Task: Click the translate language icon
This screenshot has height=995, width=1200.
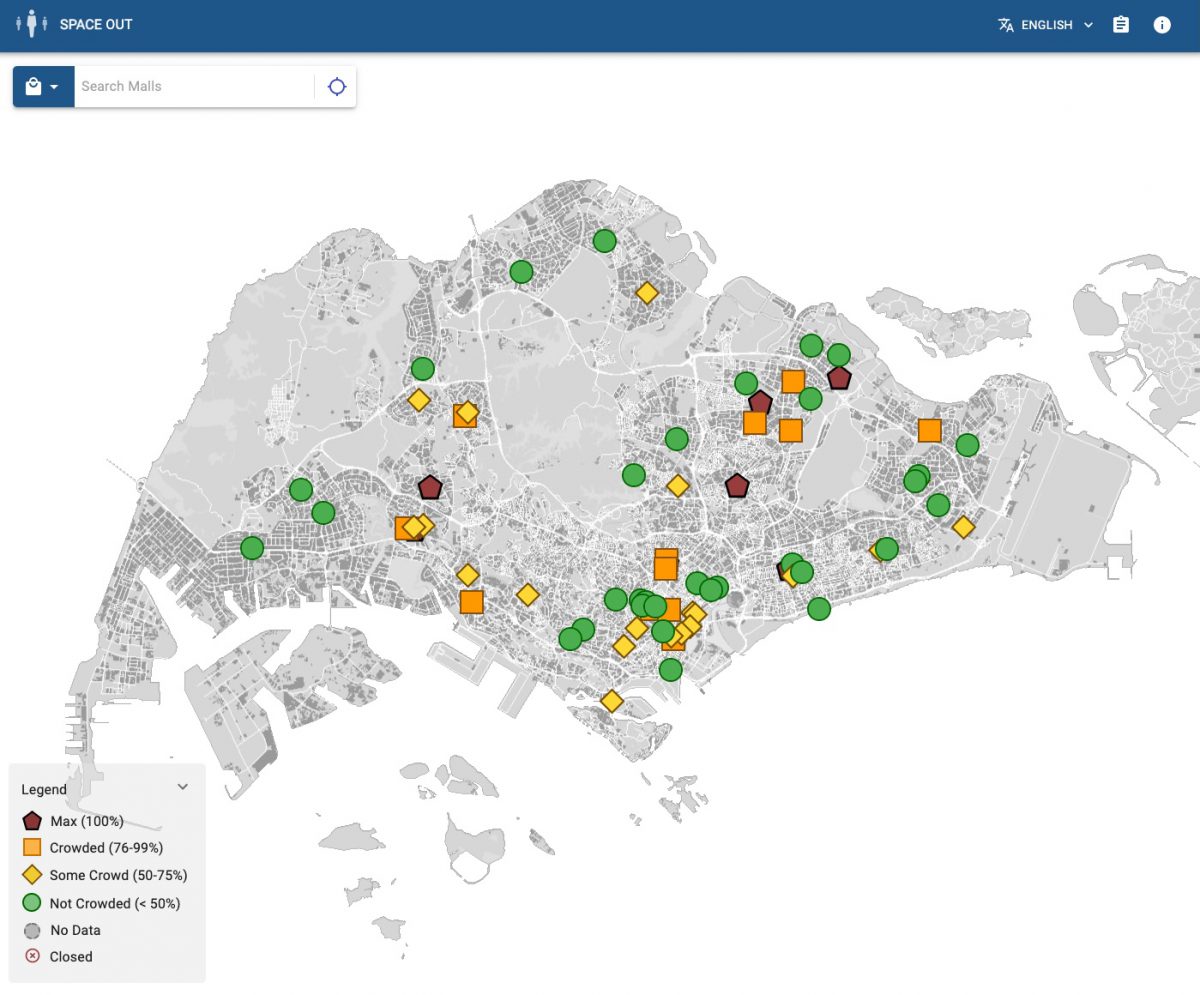Action: pyautogui.click(x=1003, y=25)
